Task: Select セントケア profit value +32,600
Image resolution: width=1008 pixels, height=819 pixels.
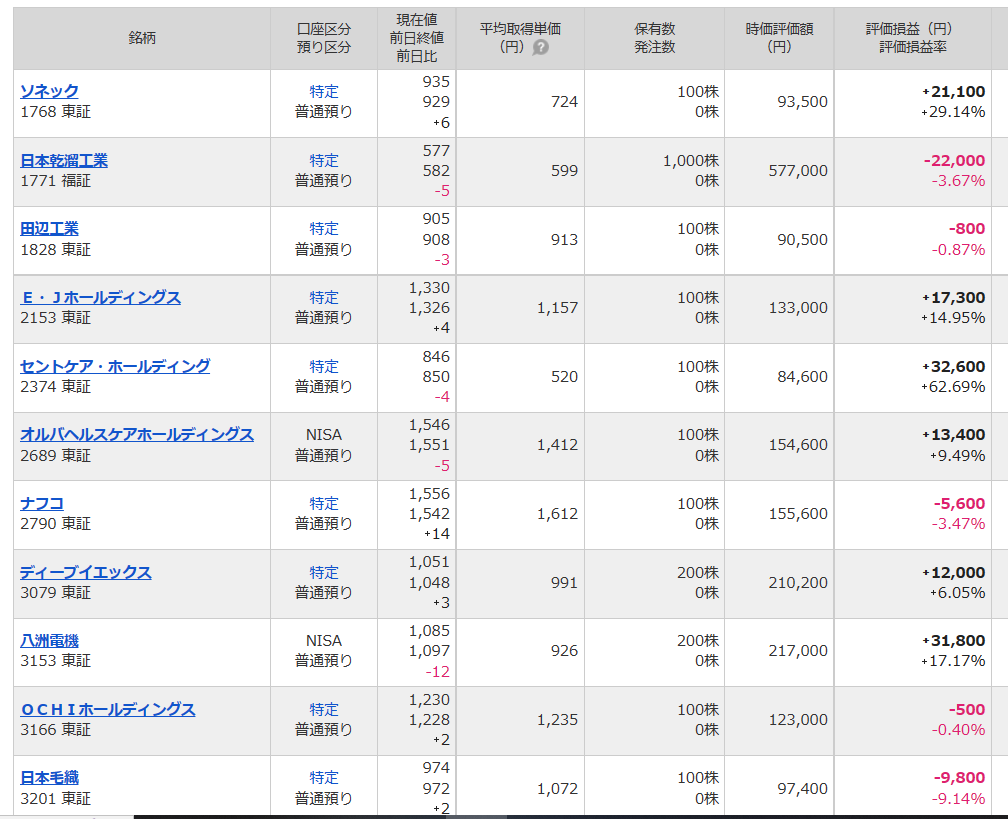Action: tap(953, 366)
